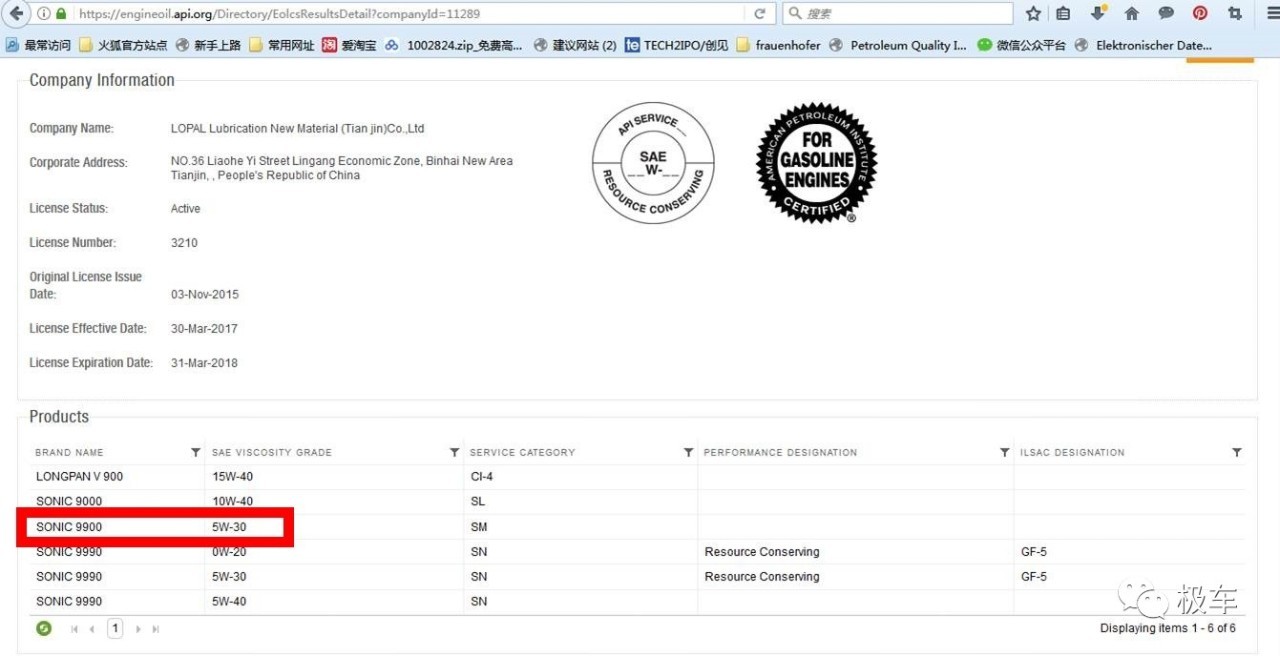Bookmark this page with the star icon
Image resolution: width=1280 pixels, height=656 pixels.
pyautogui.click(x=1033, y=14)
